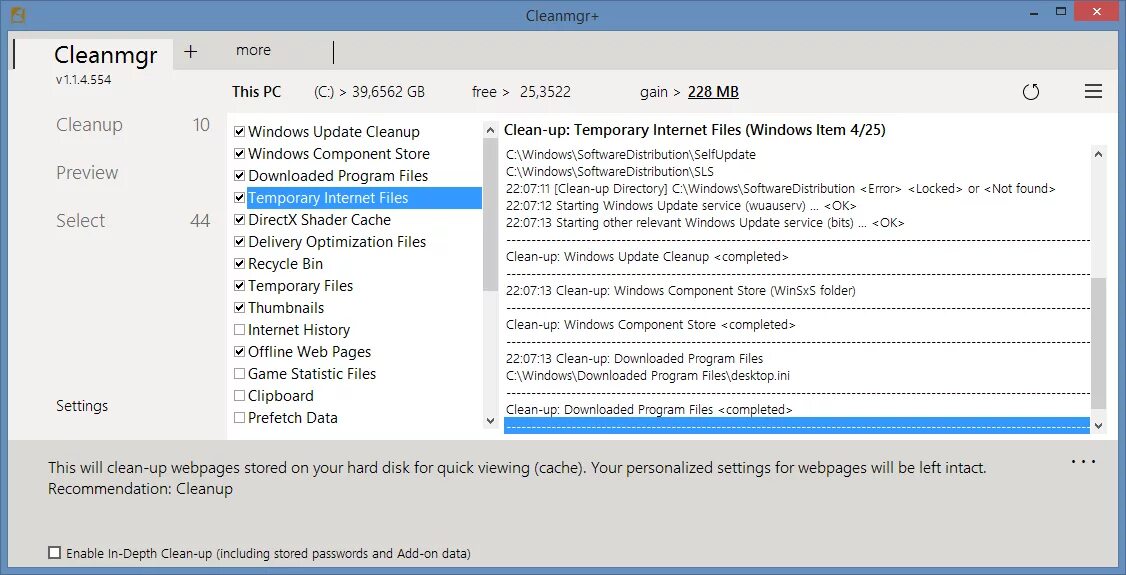Image resolution: width=1126 pixels, height=575 pixels.
Task: Uncheck Recycle Bin checkbox
Action: pyautogui.click(x=240, y=264)
